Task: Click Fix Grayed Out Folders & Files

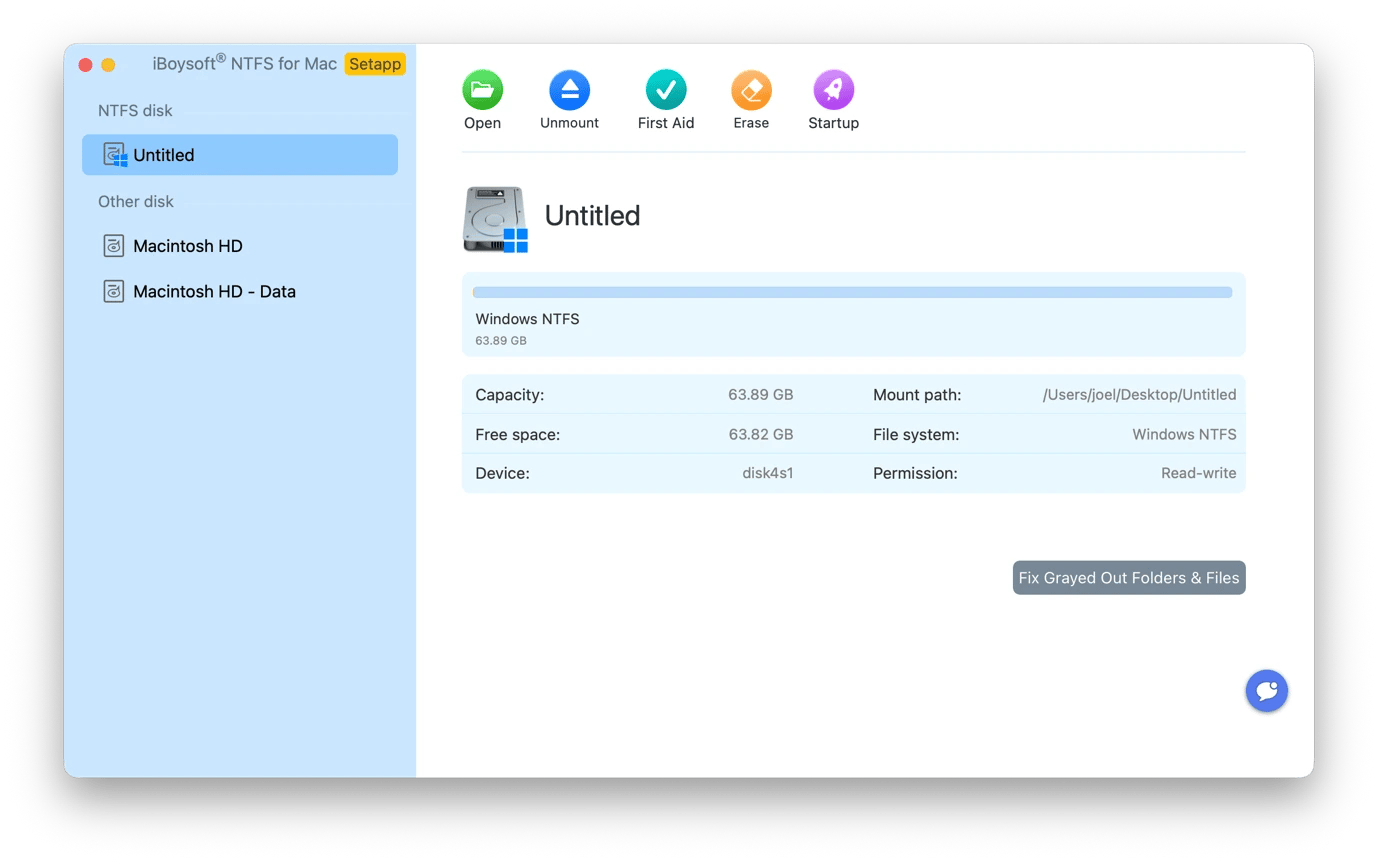Action: [x=1129, y=578]
